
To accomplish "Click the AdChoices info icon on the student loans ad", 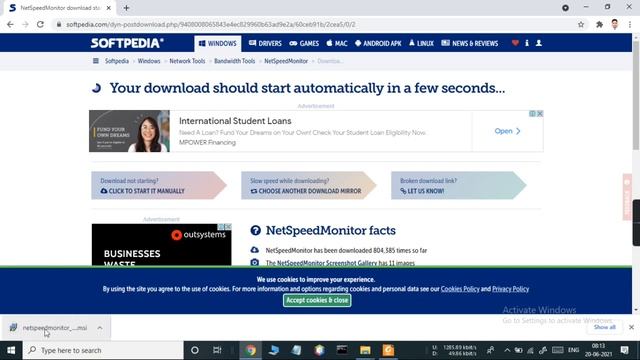I will tap(532, 113).
